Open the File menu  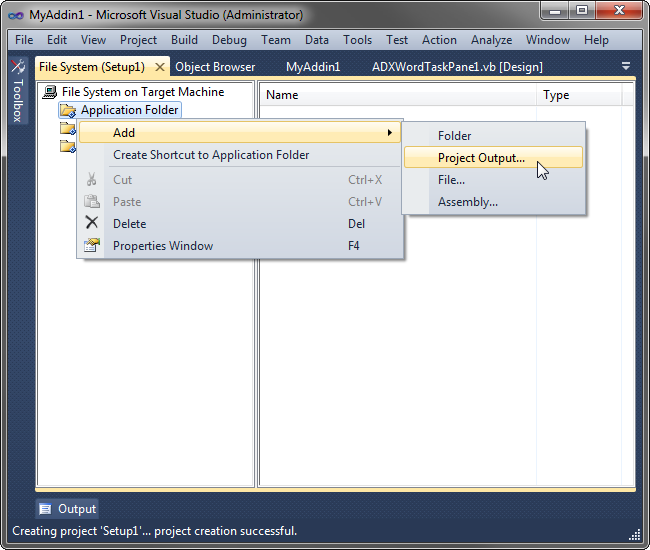coord(24,40)
